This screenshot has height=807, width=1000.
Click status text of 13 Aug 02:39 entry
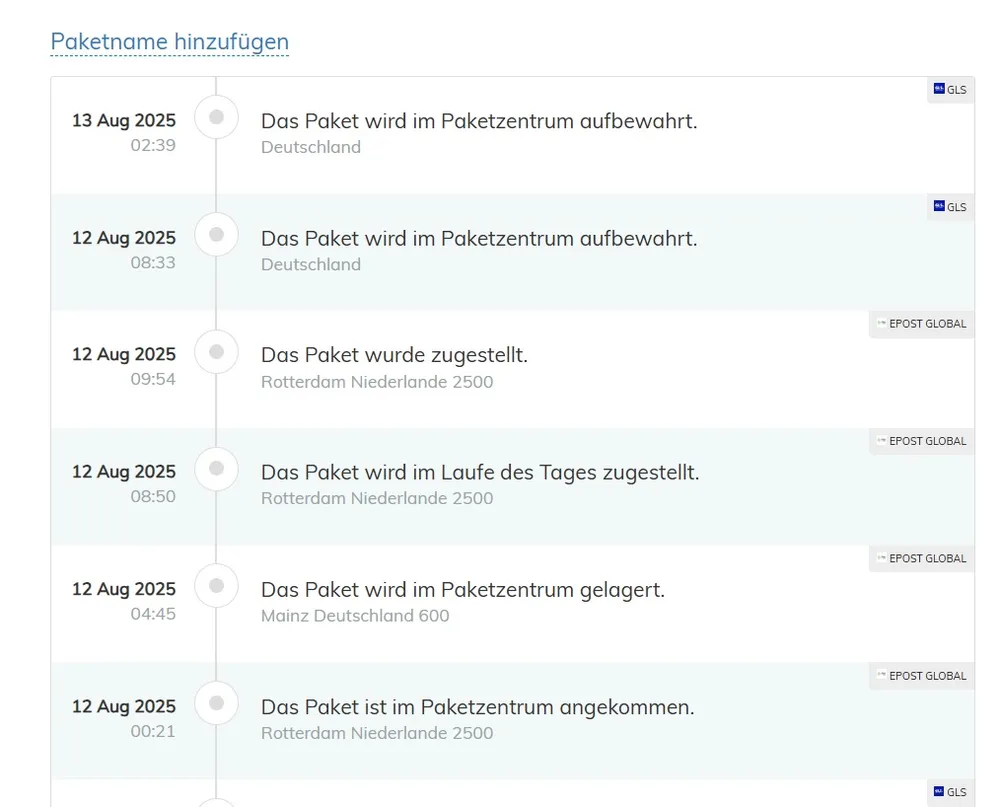pos(479,121)
